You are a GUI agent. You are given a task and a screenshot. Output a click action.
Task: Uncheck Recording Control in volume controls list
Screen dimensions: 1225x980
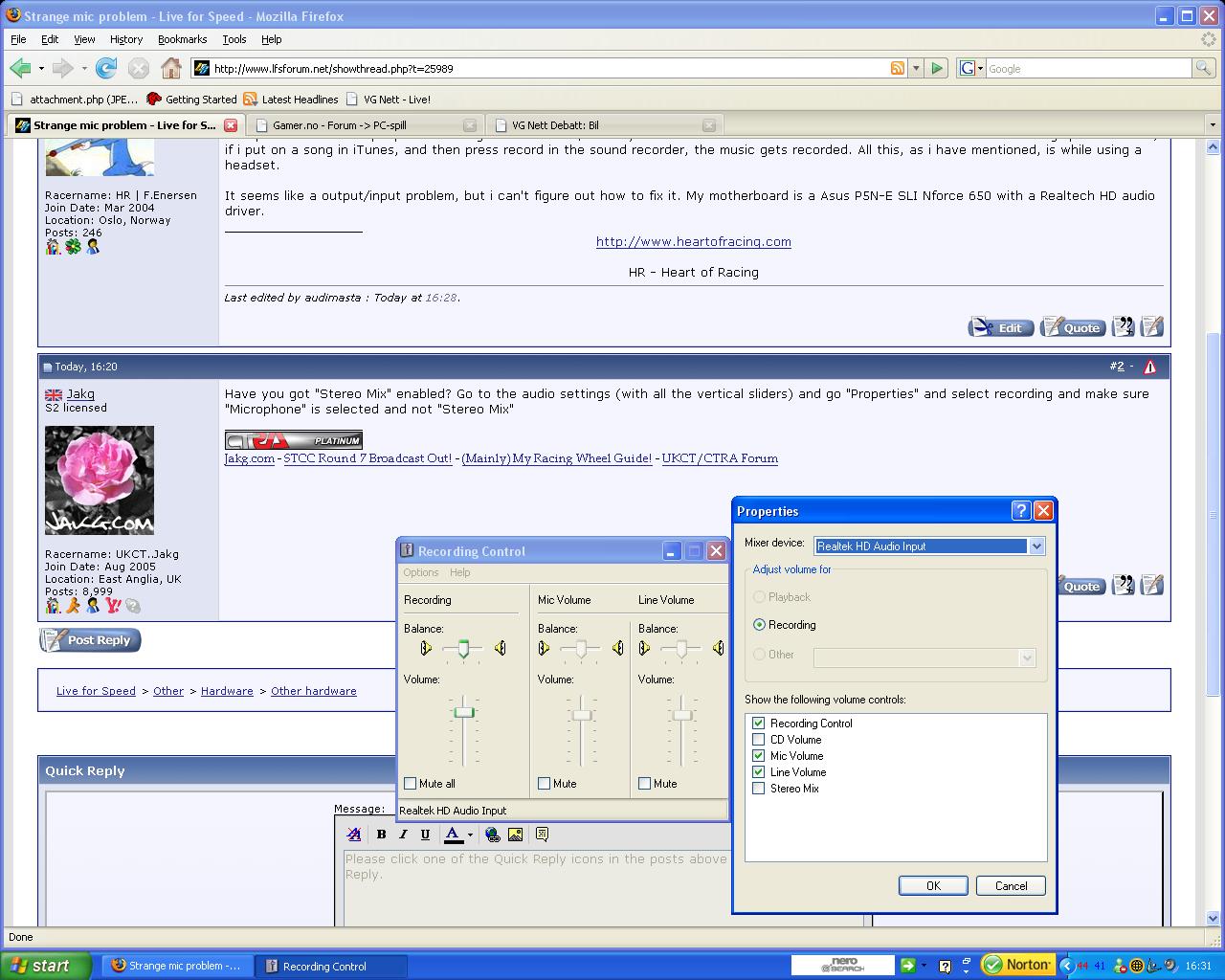coord(759,724)
